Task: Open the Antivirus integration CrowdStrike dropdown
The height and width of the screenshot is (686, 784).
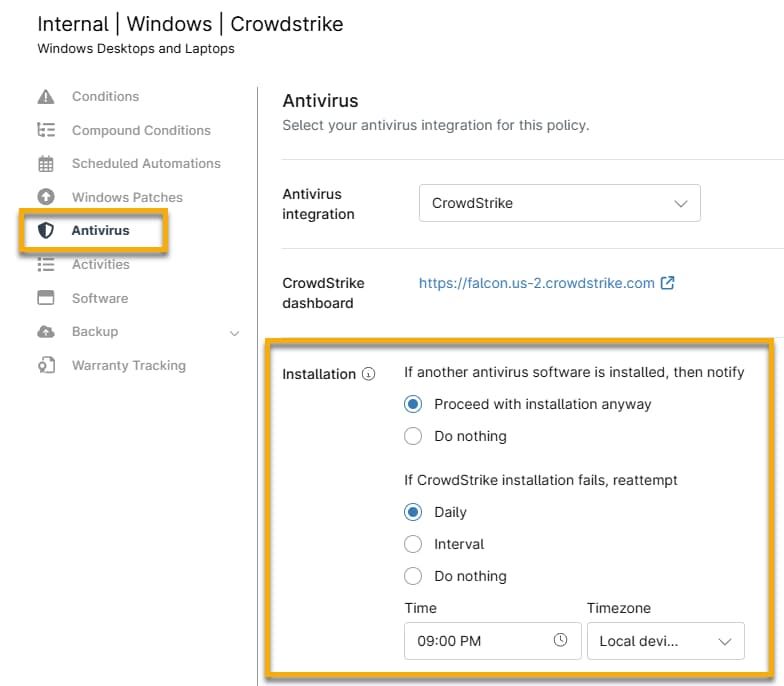Action: tap(559, 203)
